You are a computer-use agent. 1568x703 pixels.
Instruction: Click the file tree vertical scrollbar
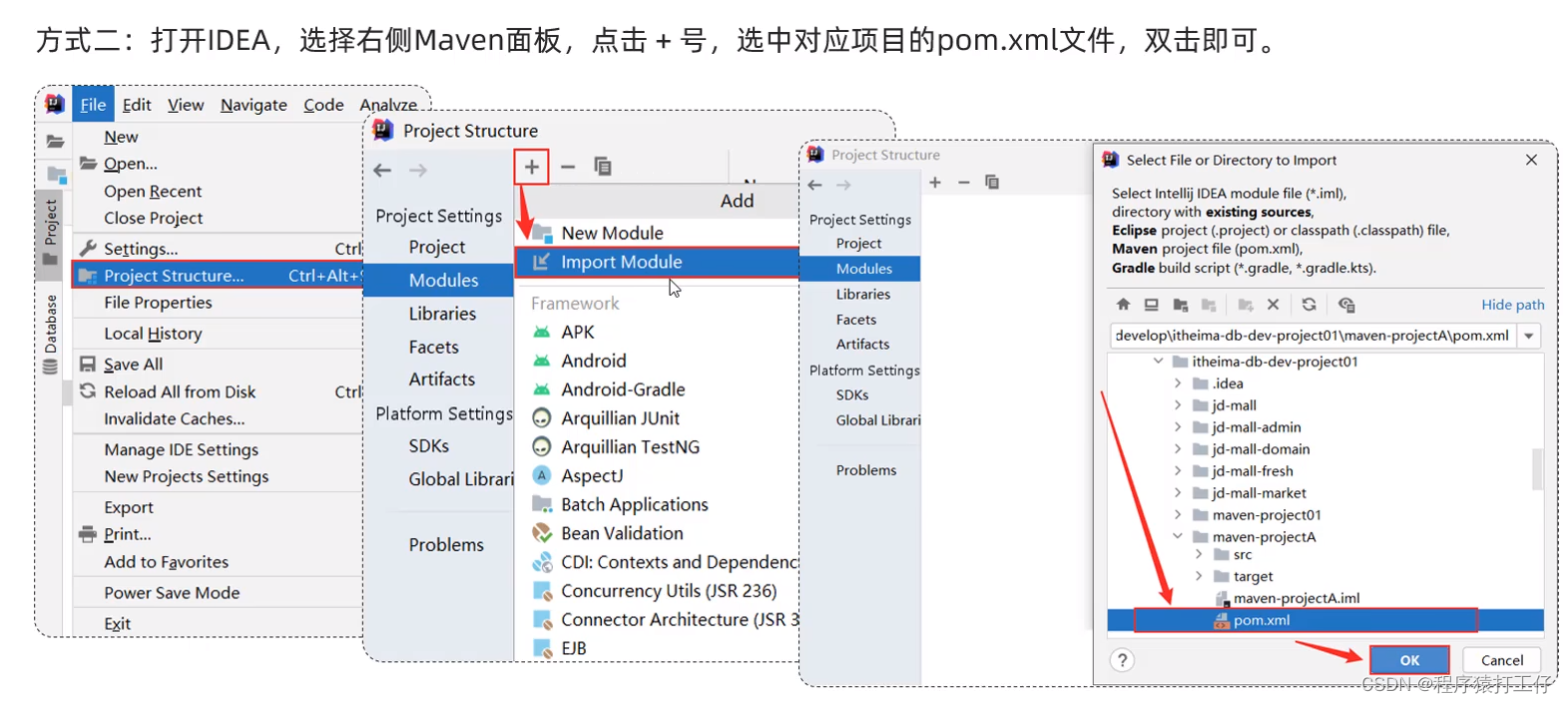tap(1537, 469)
